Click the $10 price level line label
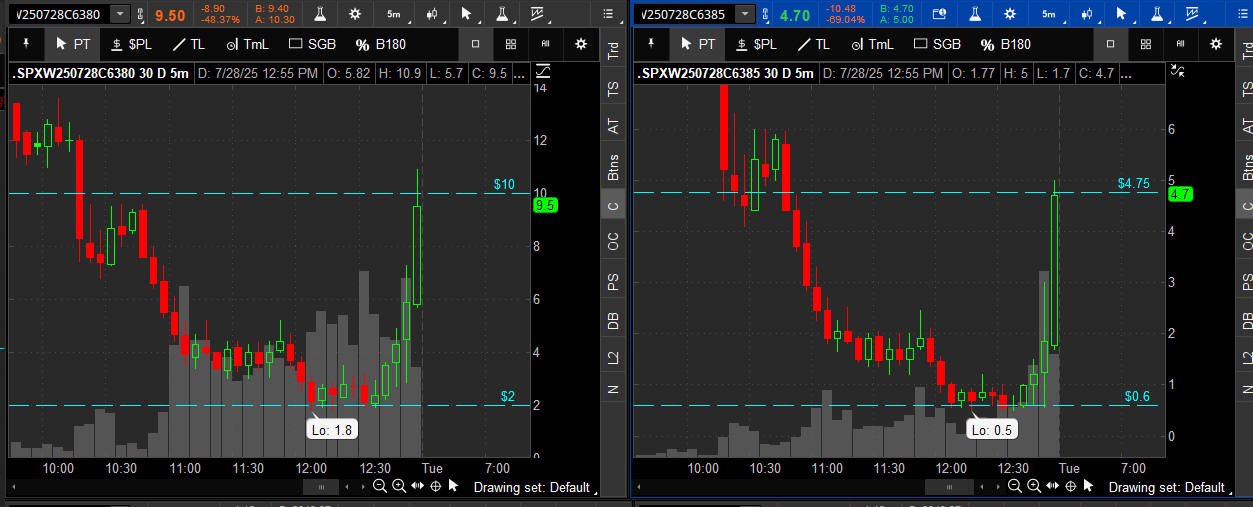The height and width of the screenshot is (507, 1253). pos(504,185)
